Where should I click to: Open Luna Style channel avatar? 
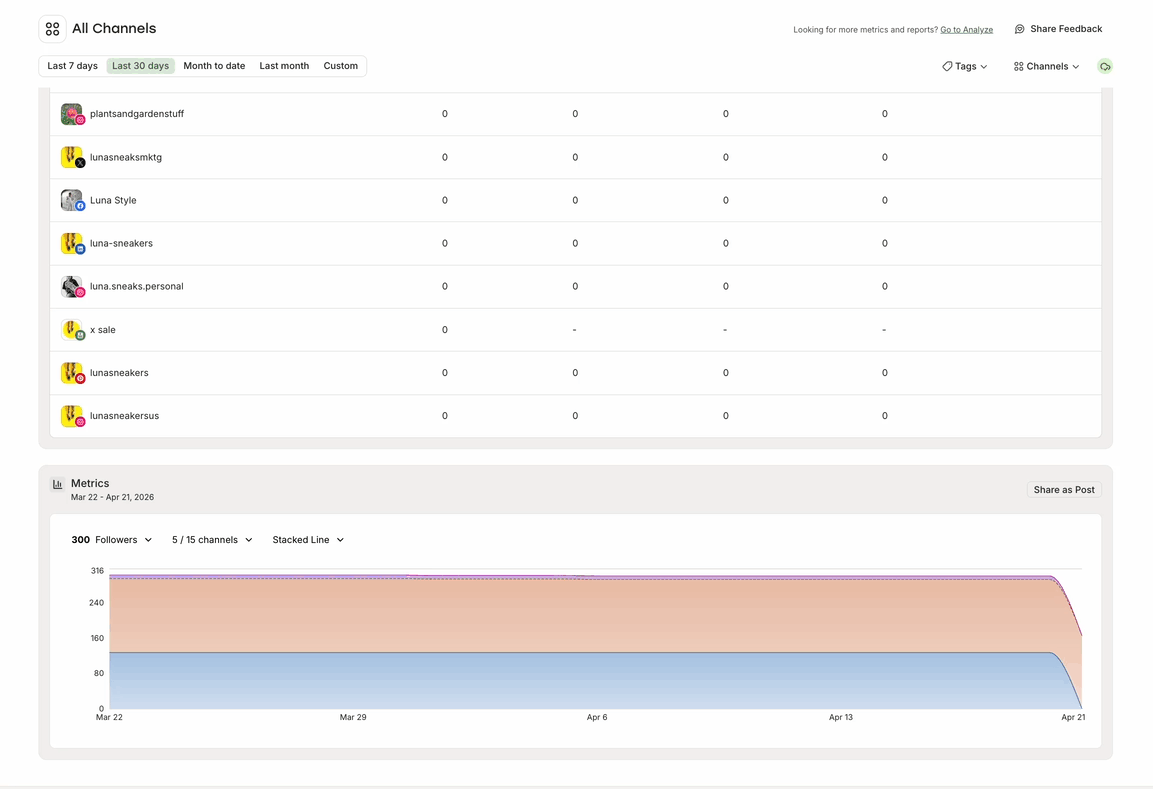pyautogui.click(x=72, y=200)
